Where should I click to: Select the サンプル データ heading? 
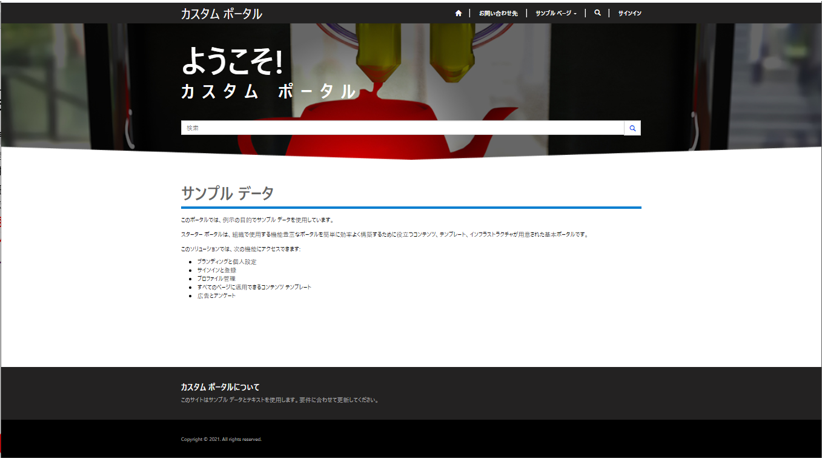[x=228, y=193]
